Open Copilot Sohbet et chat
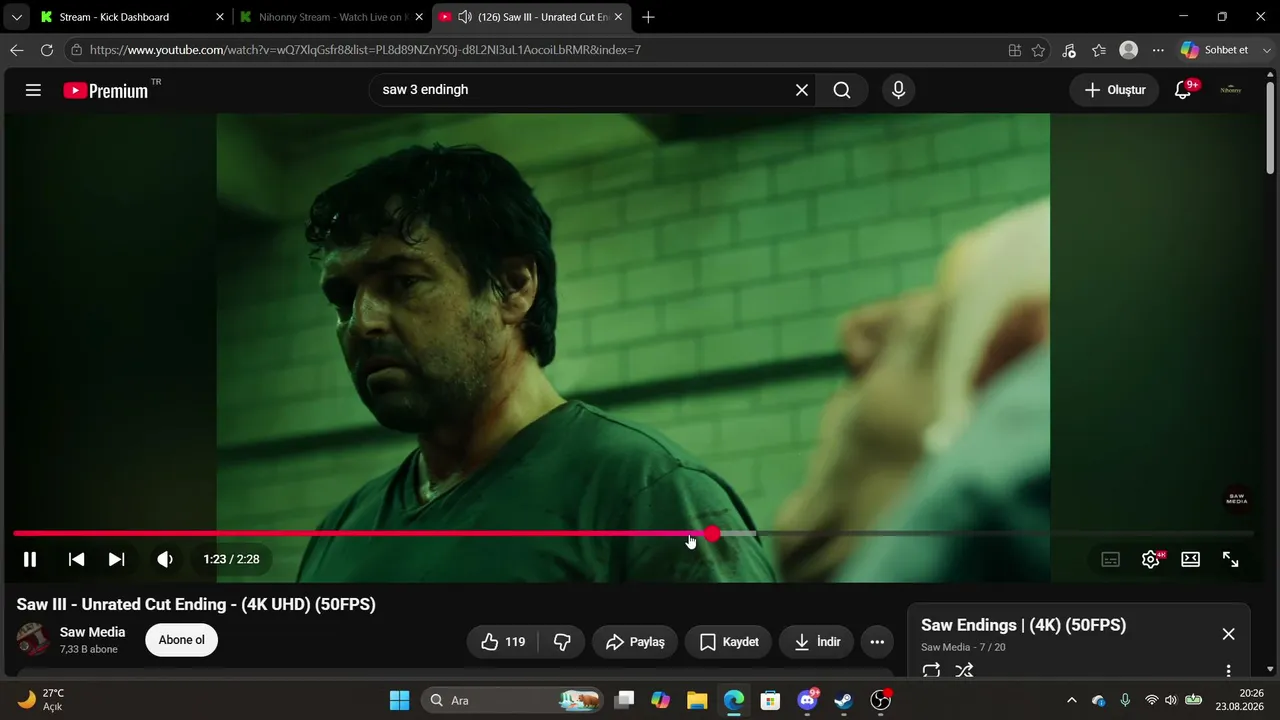The height and width of the screenshot is (720, 1280). pyautogui.click(x=1214, y=50)
